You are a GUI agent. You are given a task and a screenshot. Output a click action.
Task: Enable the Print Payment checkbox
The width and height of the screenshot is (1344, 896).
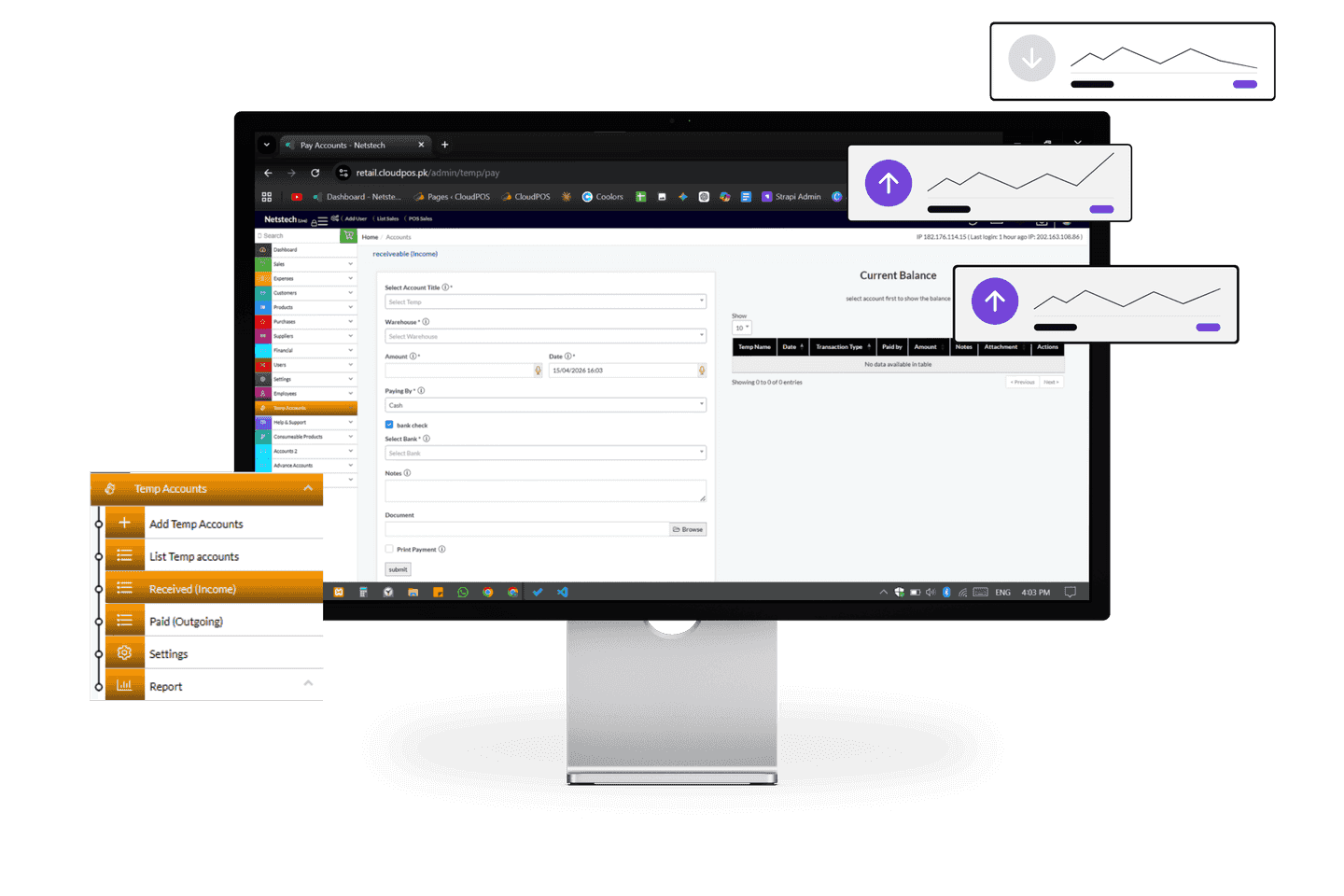[x=389, y=549]
